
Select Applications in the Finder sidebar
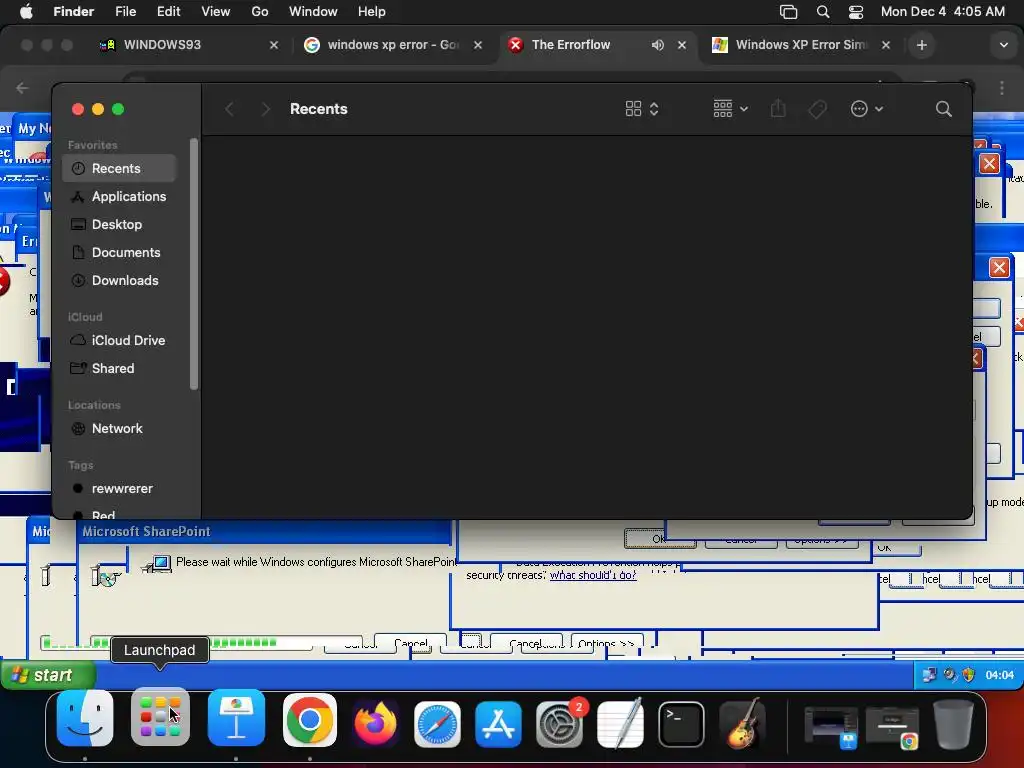pyautogui.click(x=120, y=197)
